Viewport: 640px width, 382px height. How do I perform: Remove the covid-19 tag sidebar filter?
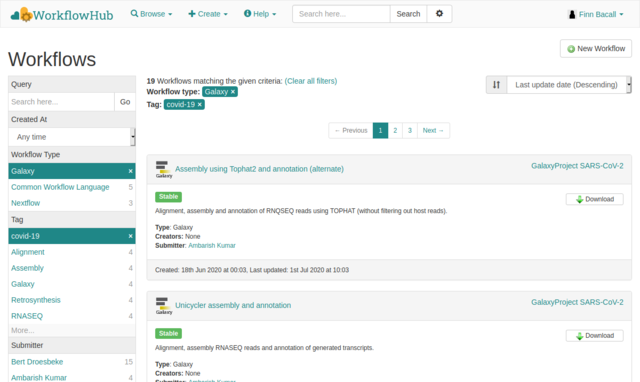(130, 236)
